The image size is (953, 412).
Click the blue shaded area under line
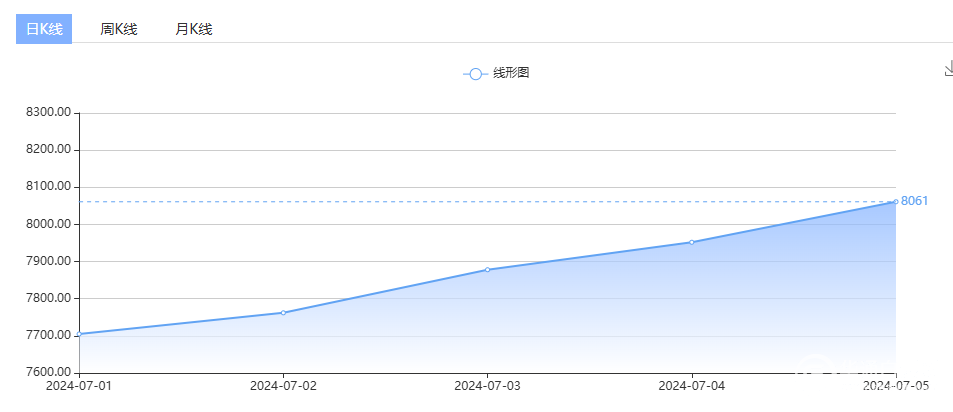coord(600,320)
